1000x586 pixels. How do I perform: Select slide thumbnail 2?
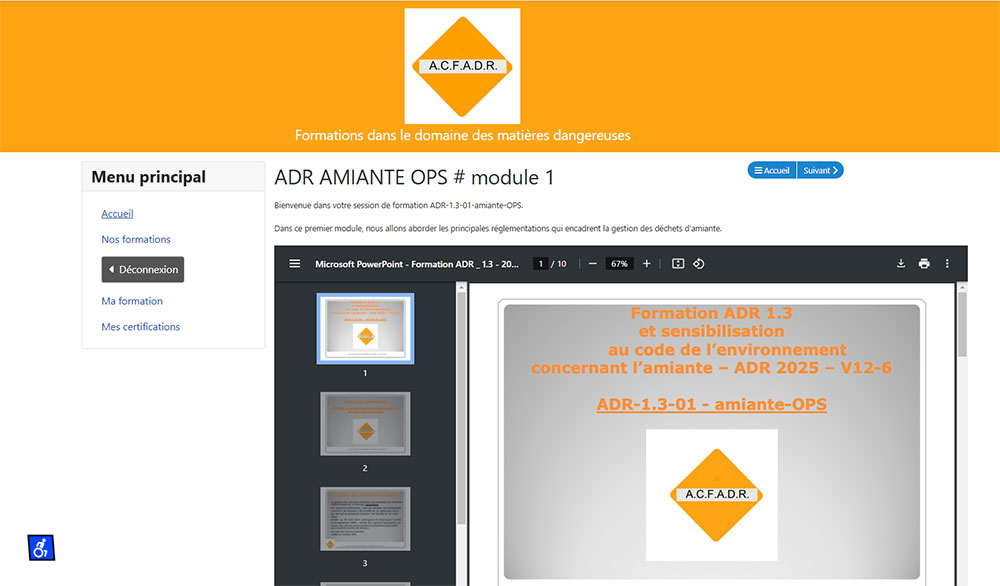click(x=365, y=424)
